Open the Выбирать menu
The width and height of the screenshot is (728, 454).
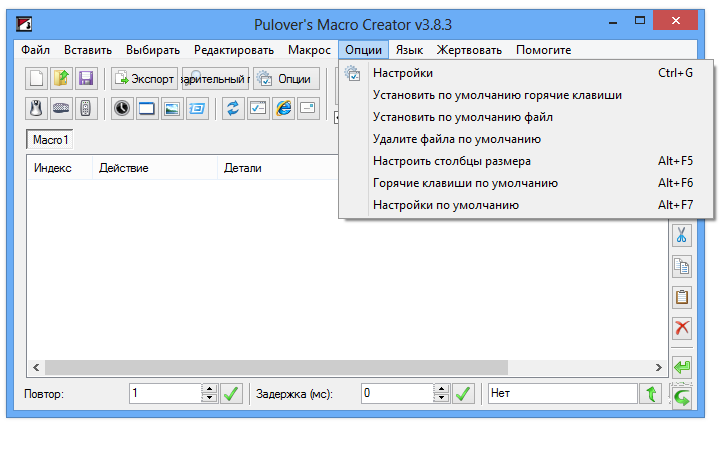[x=153, y=50]
